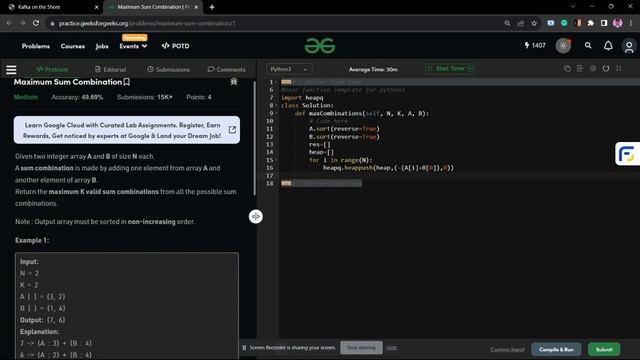640x360 pixels.
Task: Switch to the Editorial tab
Action: [111, 69]
